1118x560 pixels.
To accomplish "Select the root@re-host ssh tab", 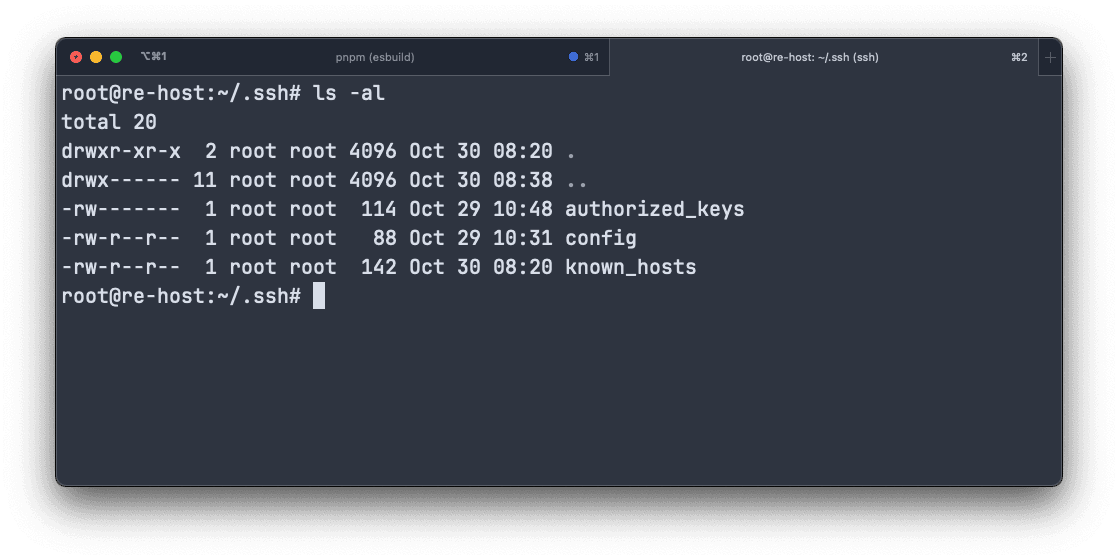I will click(809, 57).
